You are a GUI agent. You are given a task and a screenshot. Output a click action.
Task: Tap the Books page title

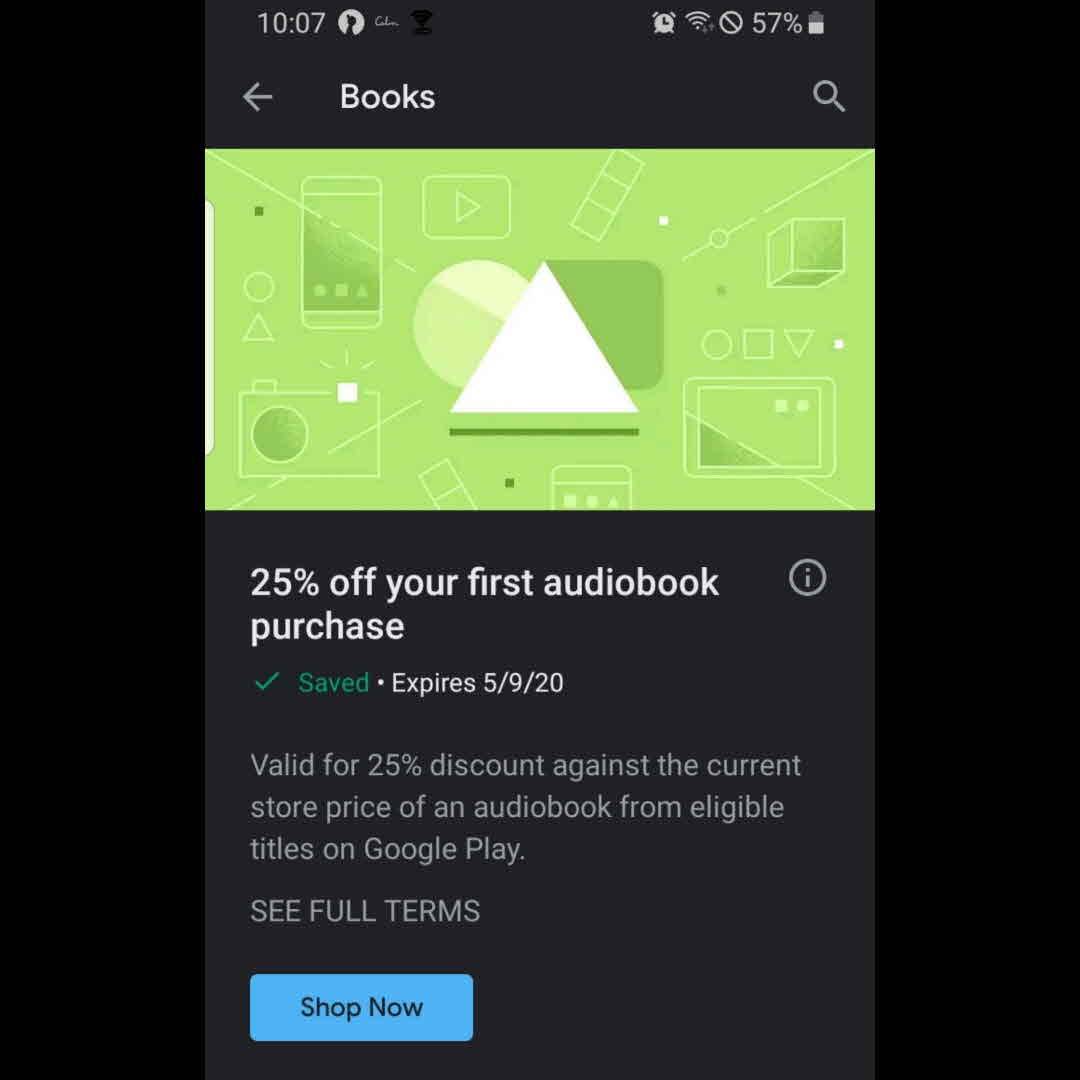click(x=387, y=96)
